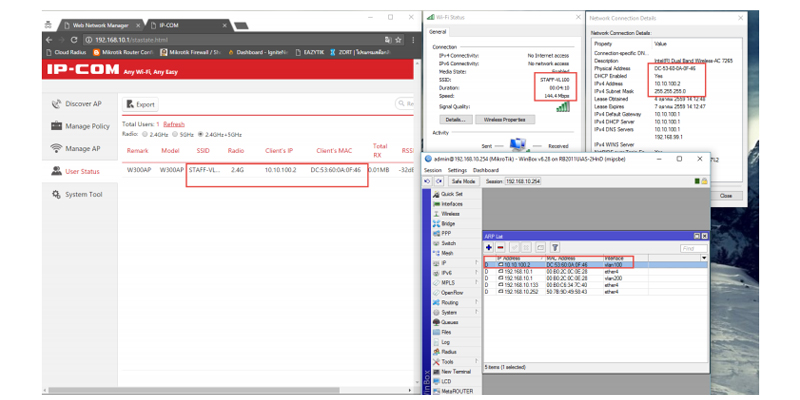Image resolution: width=800 pixels, height=400 pixels.
Task: Open the Dashboard - IgniteNet bookmark
Action: [258, 52]
